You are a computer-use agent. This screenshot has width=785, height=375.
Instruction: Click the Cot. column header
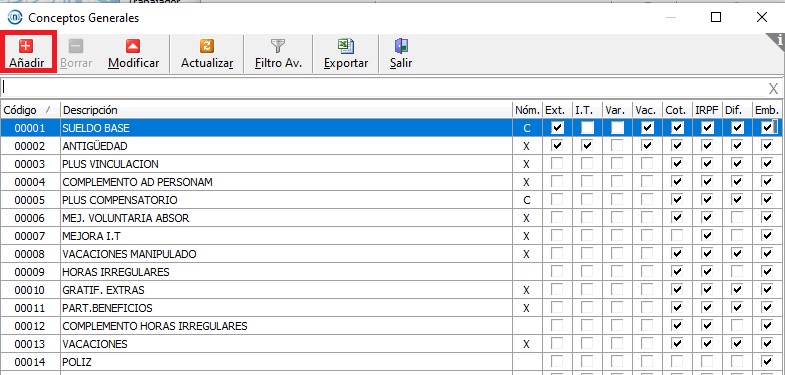(677, 110)
